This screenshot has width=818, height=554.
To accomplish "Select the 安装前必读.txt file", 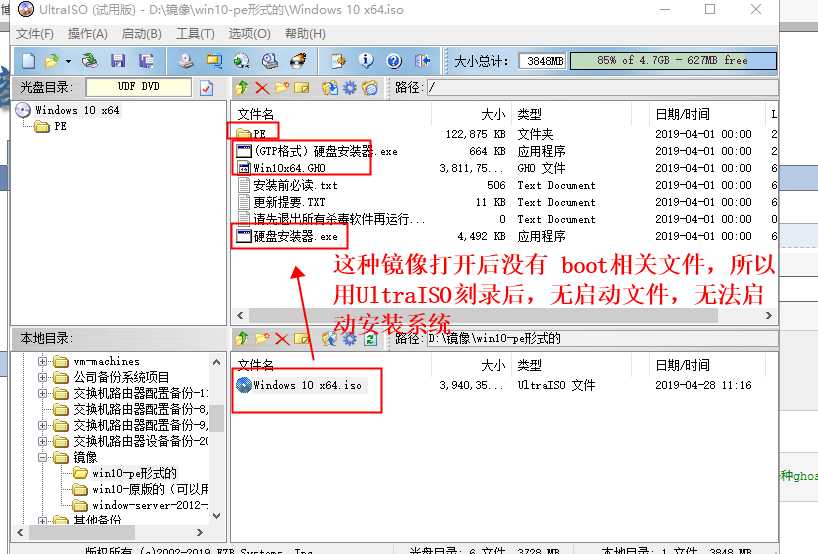I will click(x=295, y=185).
